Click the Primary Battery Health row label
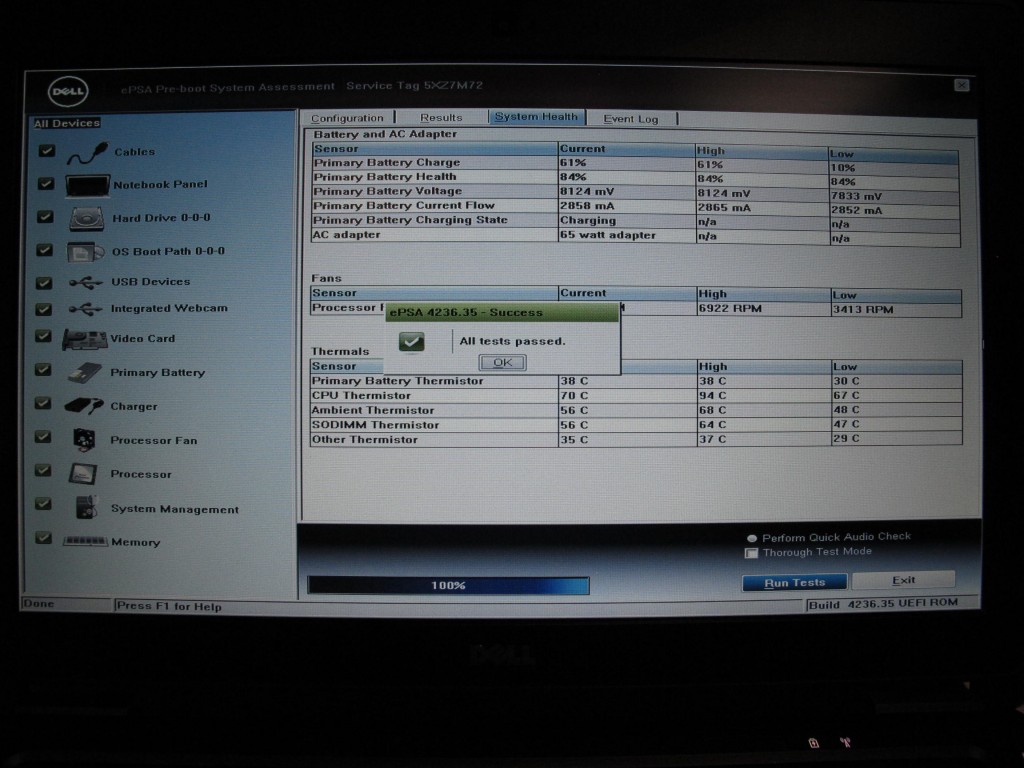Screen dimensions: 1024x768 point(385,177)
